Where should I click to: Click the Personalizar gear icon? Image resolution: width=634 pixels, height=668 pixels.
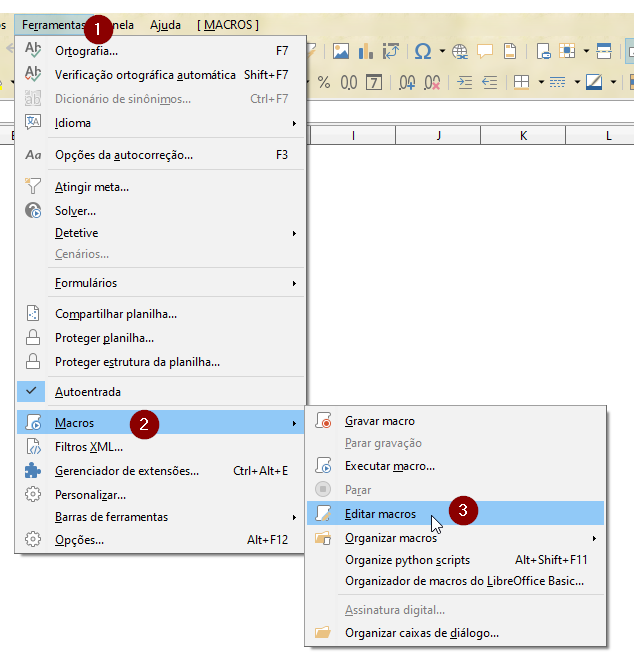coord(33,494)
